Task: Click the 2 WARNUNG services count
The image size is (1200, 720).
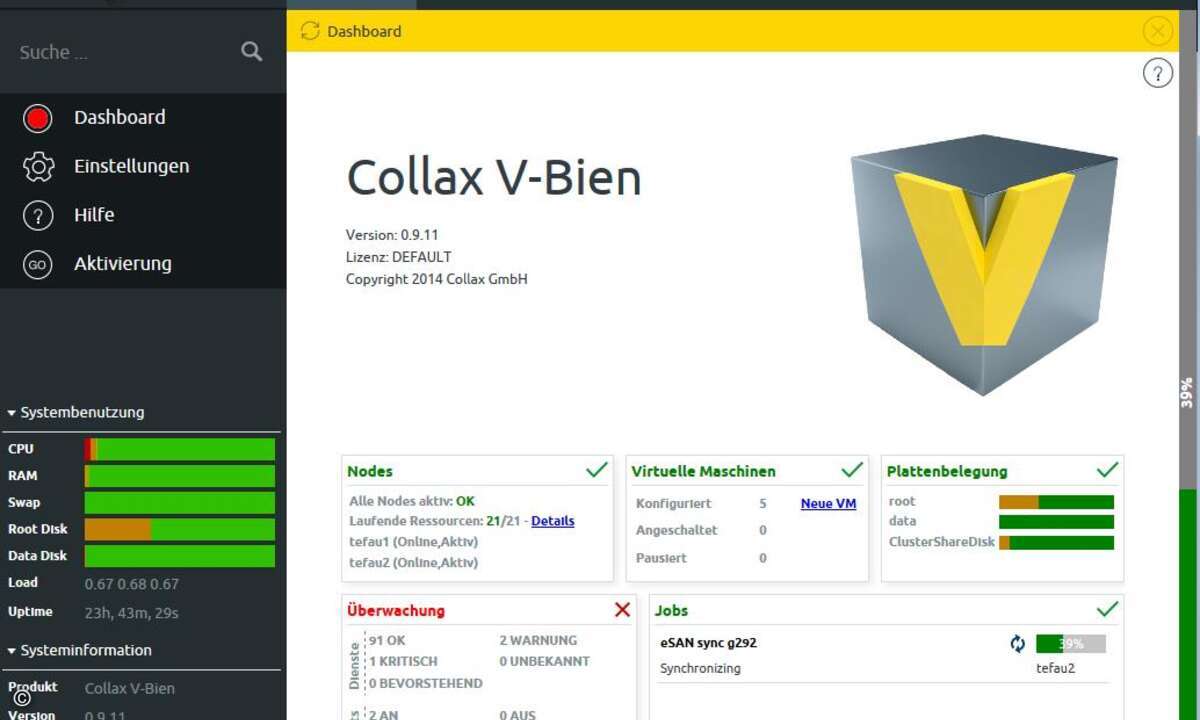Action: pyautogui.click(x=538, y=640)
